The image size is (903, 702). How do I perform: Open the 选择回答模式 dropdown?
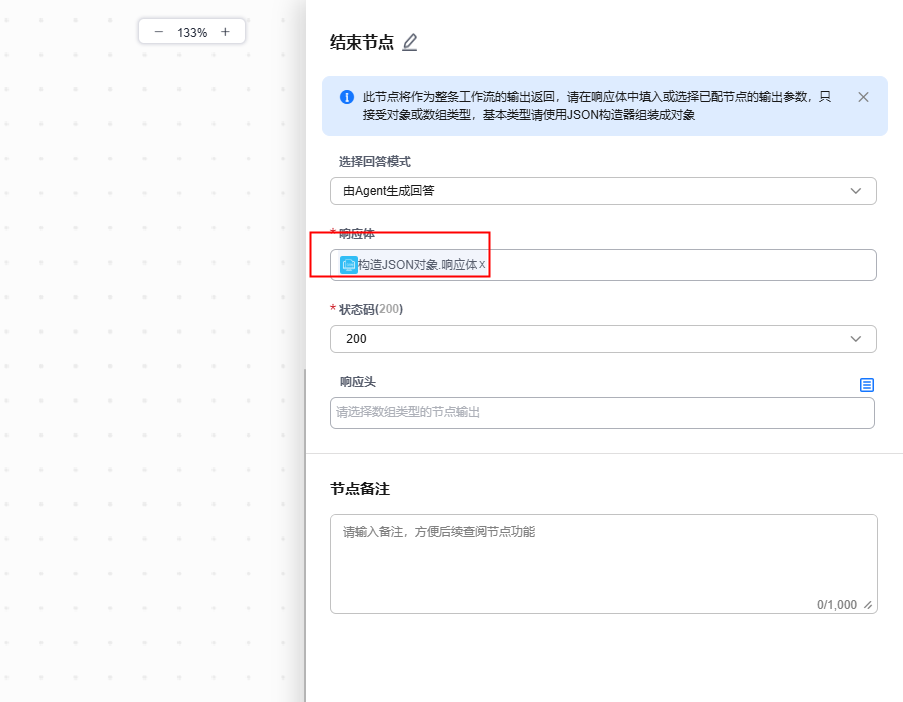[x=603, y=191]
